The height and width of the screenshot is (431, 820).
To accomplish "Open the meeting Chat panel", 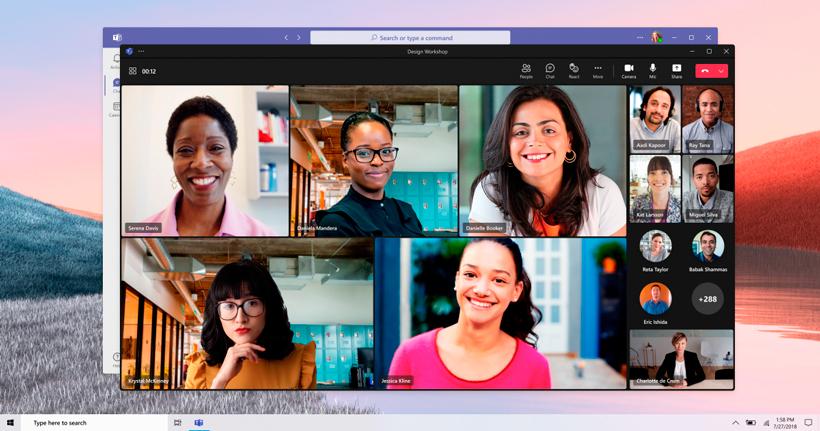I will coord(550,70).
